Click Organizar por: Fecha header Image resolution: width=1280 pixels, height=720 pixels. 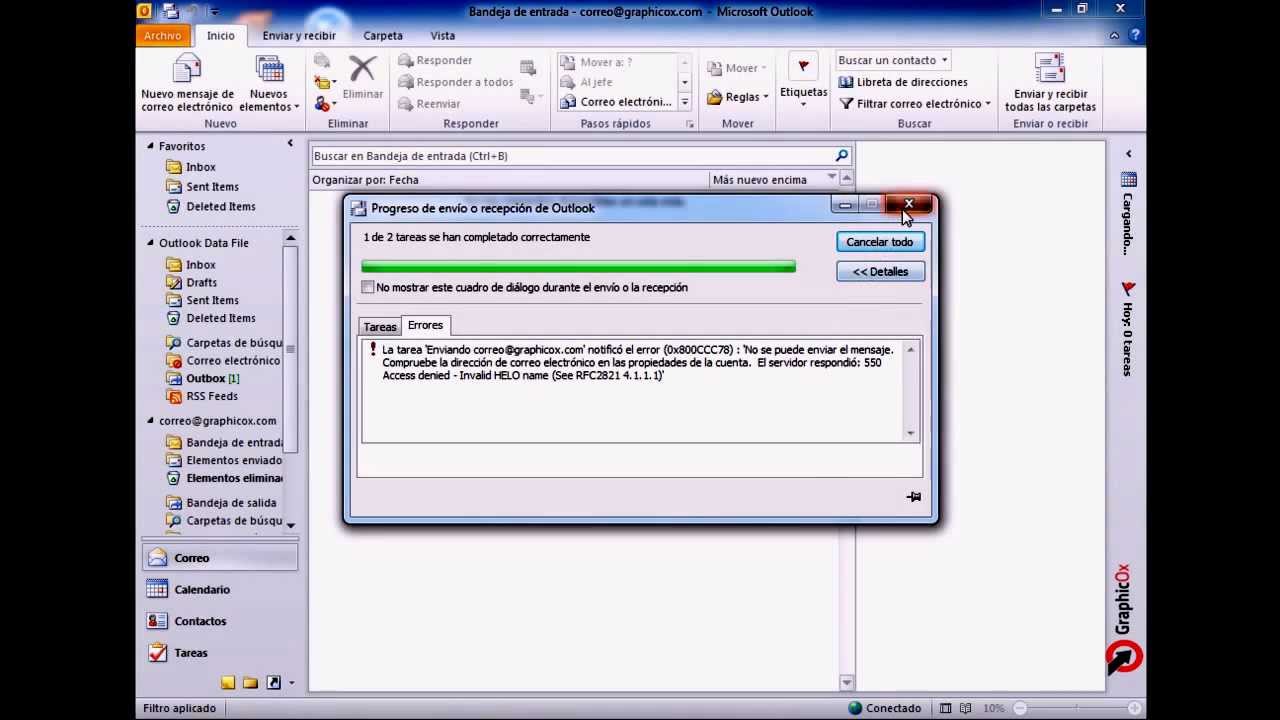click(x=365, y=180)
